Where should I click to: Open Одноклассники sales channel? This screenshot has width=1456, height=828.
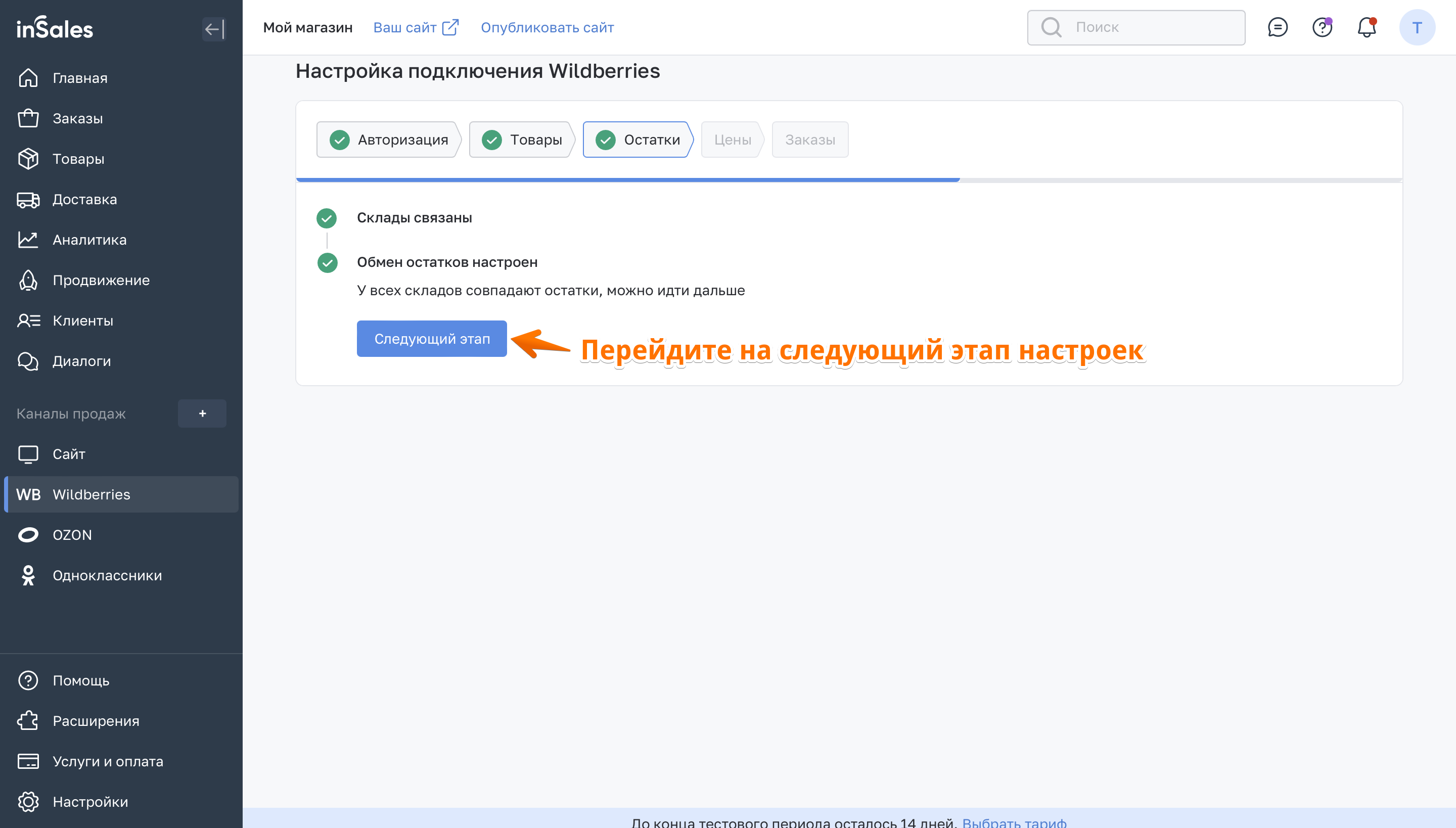coord(107,575)
